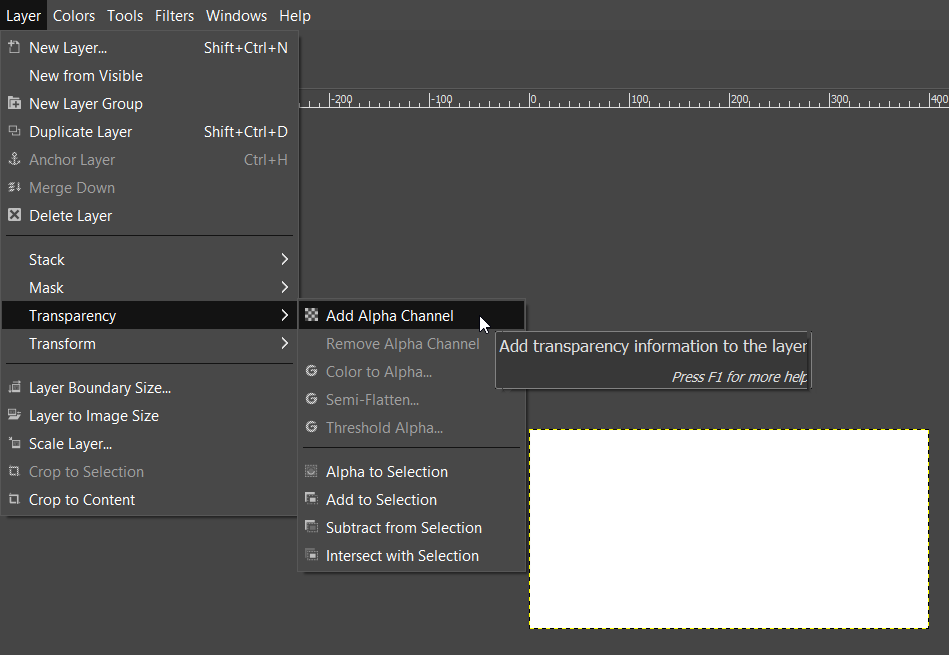Click the New Layer Group icon
949x655 pixels.
click(x=15, y=103)
